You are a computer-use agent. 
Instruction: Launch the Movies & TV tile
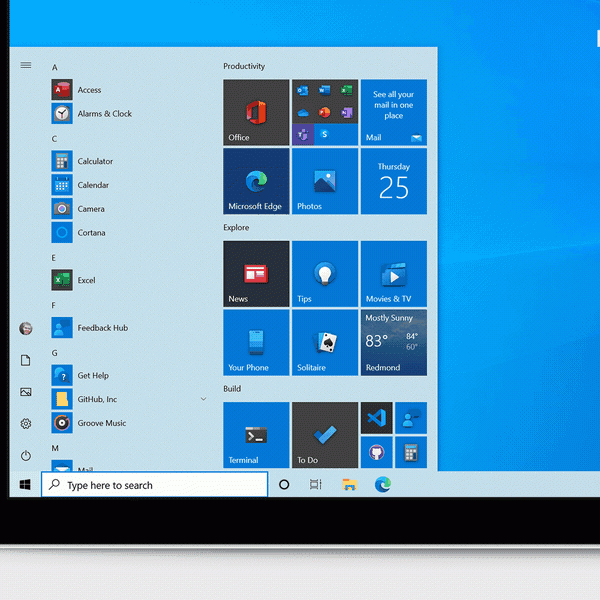click(394, 274)
